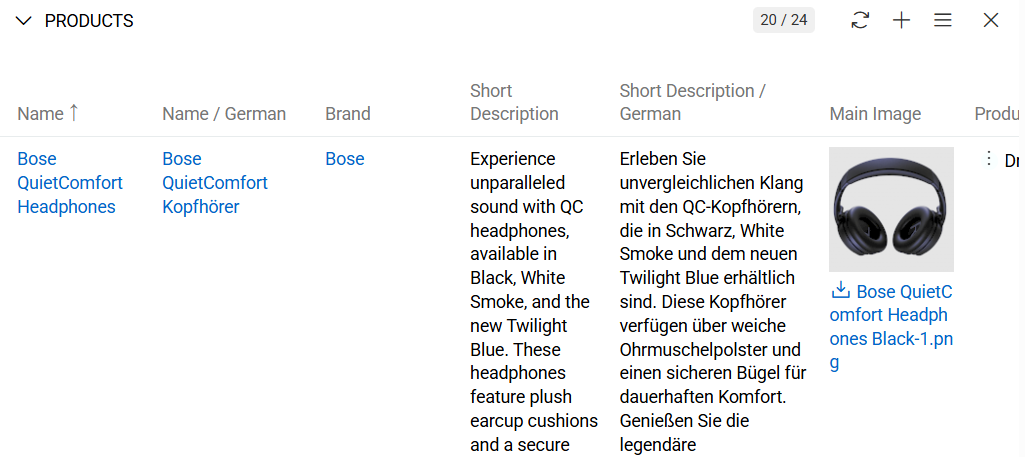Click the ascending sort arrow icon
Screen dimensions: 1025x457
click(x=74, y=113)
